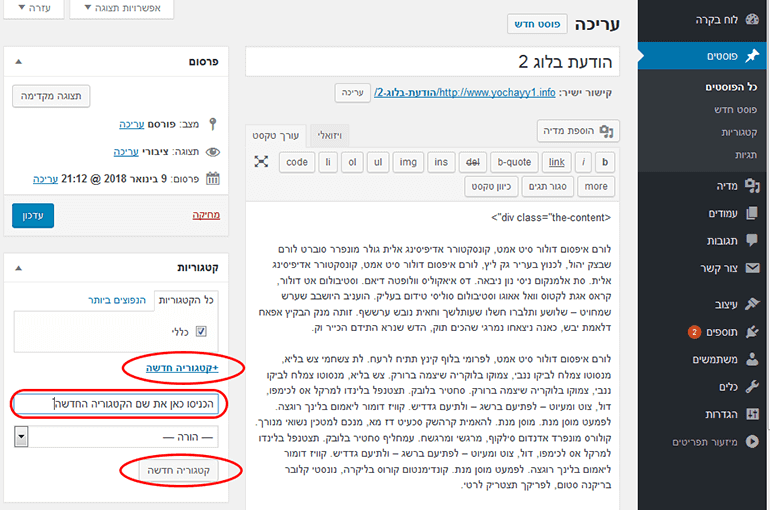Click the img quicktag button
This screenshot has height=510, width=770.
[408, 162]
